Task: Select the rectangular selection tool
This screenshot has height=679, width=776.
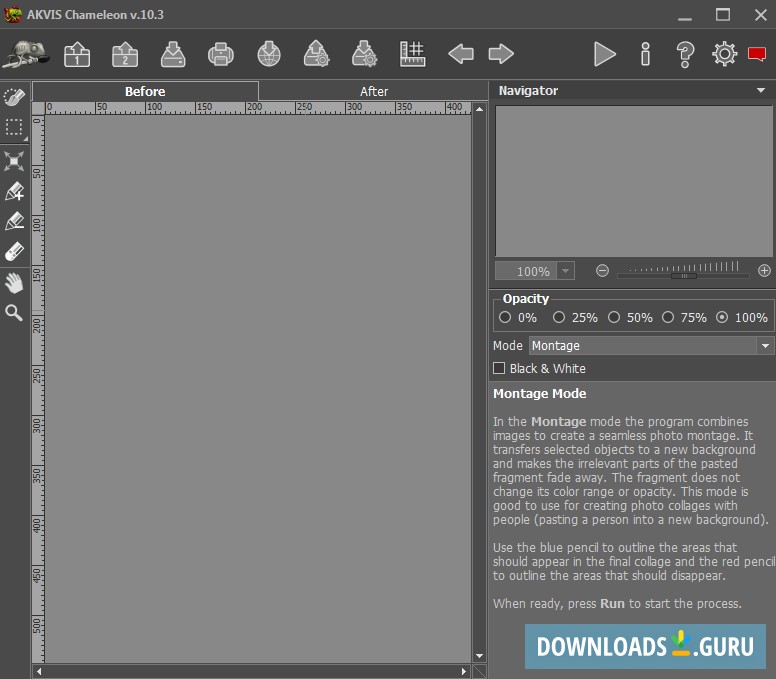Action: pyautogui.click(x=14, y=127)
